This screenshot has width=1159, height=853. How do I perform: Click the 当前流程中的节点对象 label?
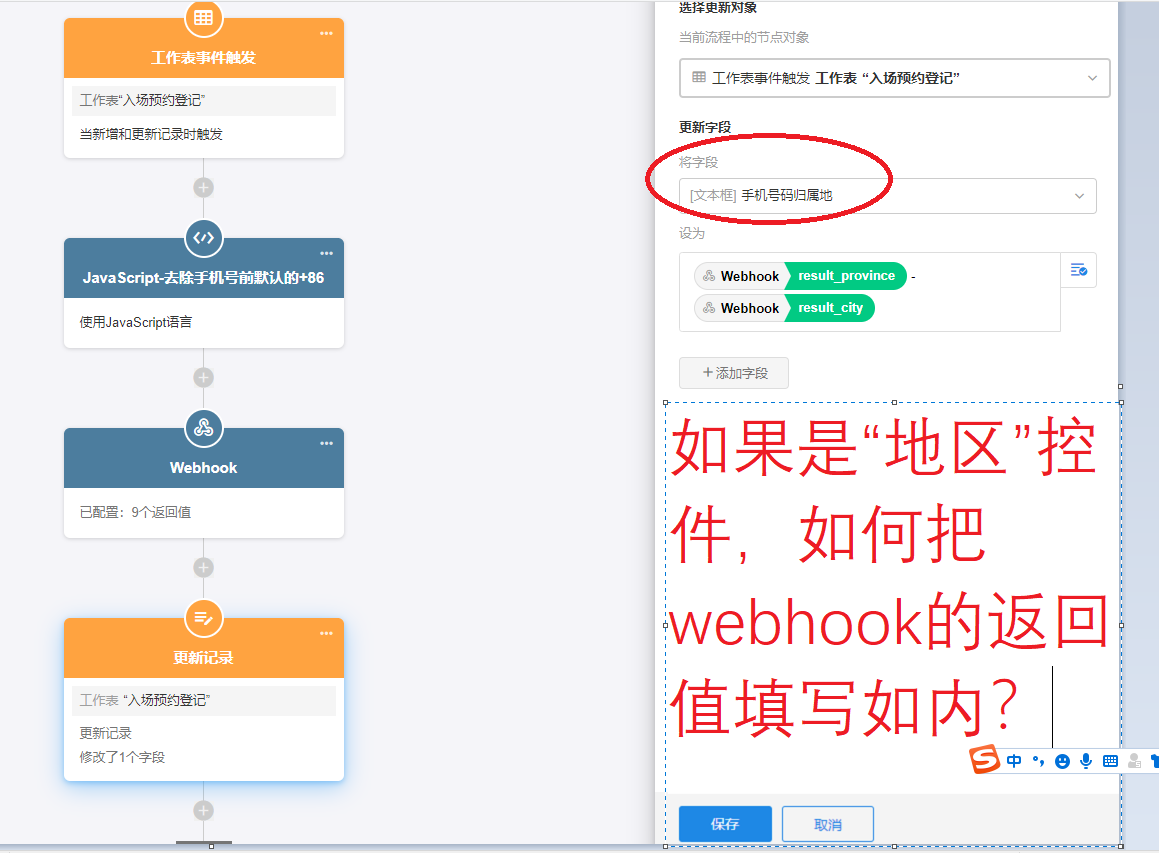[744, 38]
